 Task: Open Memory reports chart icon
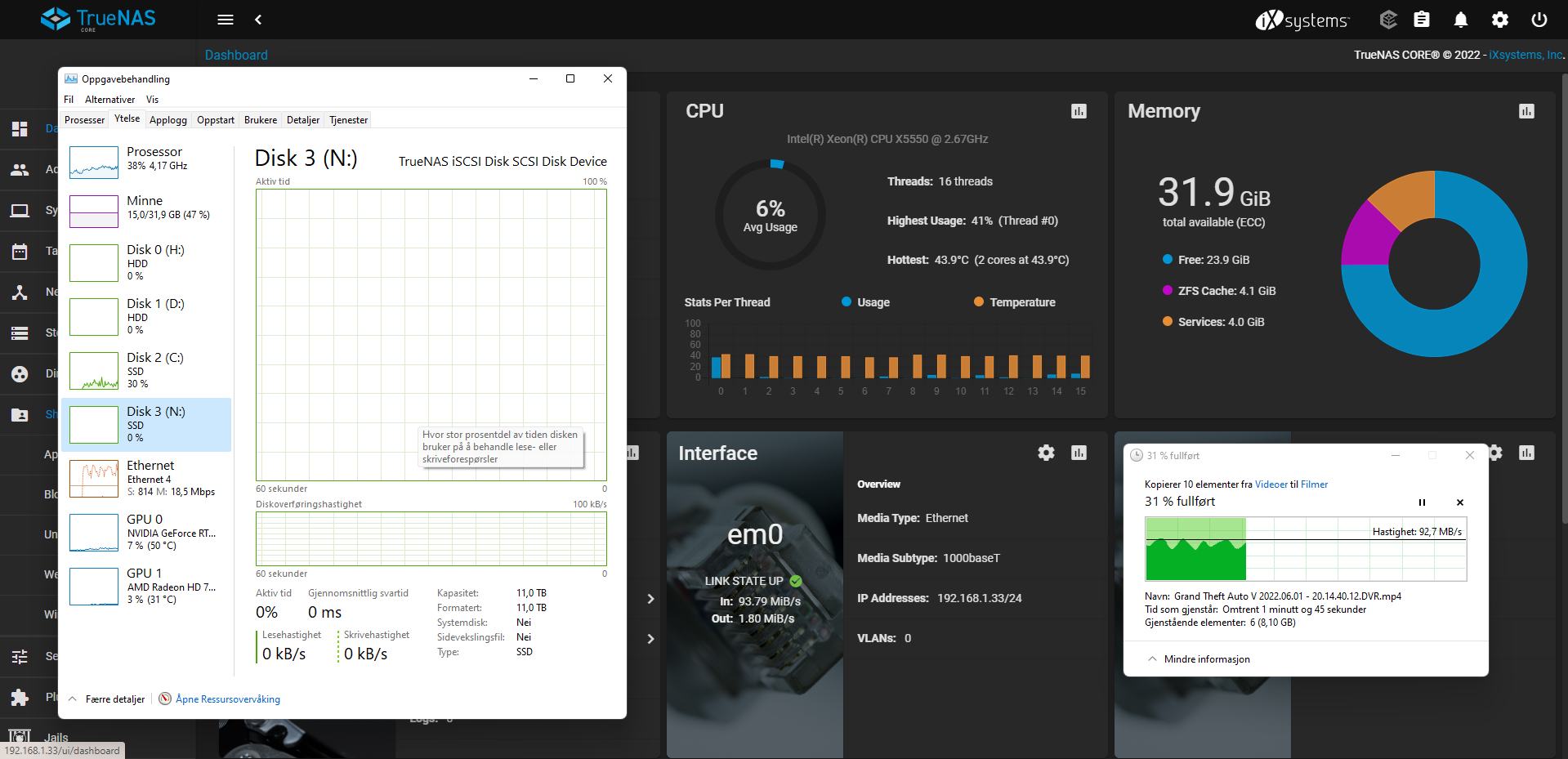pyautogui.click(x=1526, y=111)
